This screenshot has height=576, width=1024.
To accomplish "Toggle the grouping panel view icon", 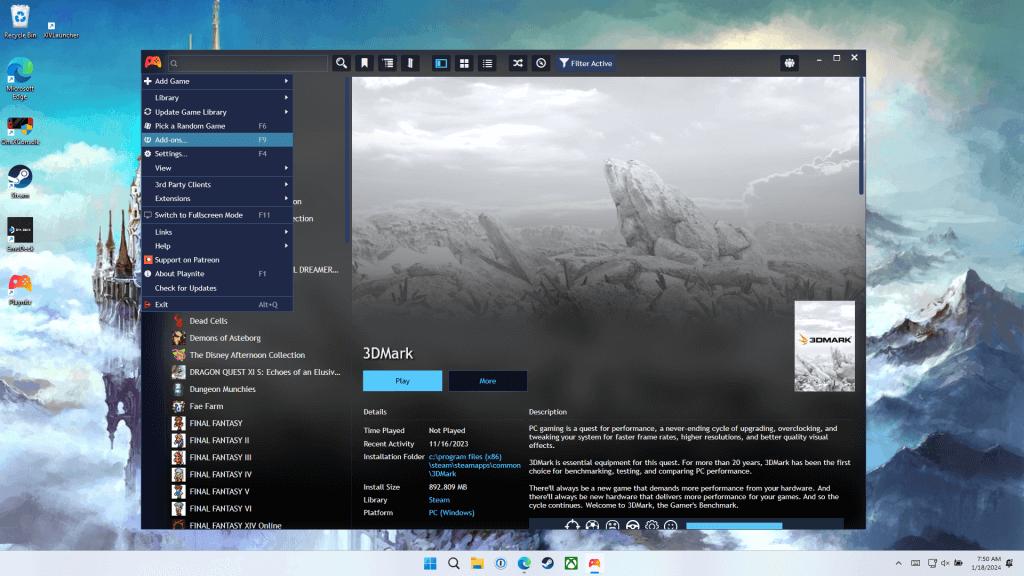I will click(411, 63).
